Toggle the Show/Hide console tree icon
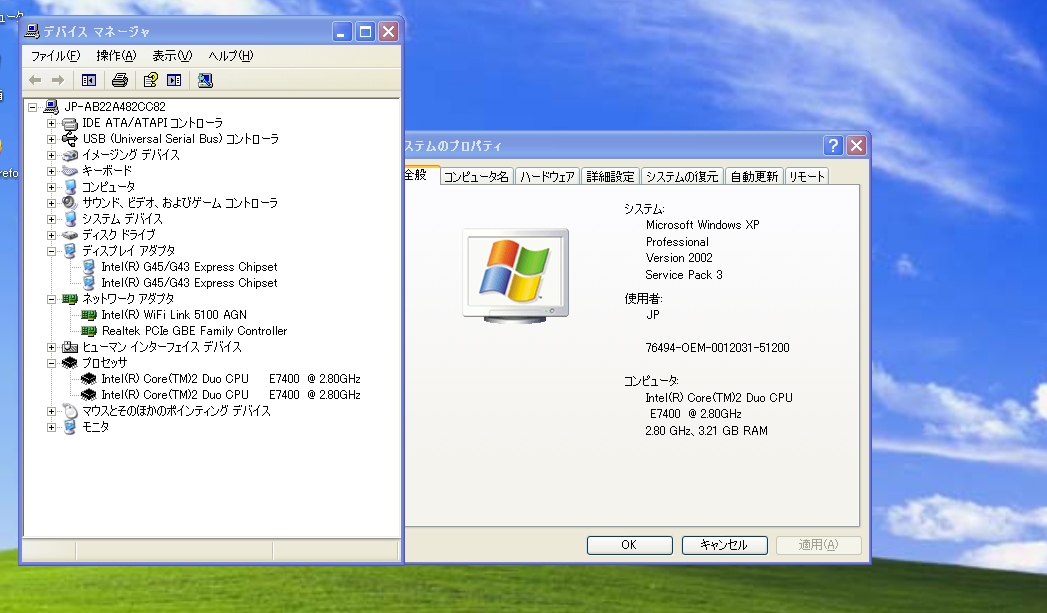Viewport: 1047px width, 613px height. pyautogui.click(x=88, y=79)
